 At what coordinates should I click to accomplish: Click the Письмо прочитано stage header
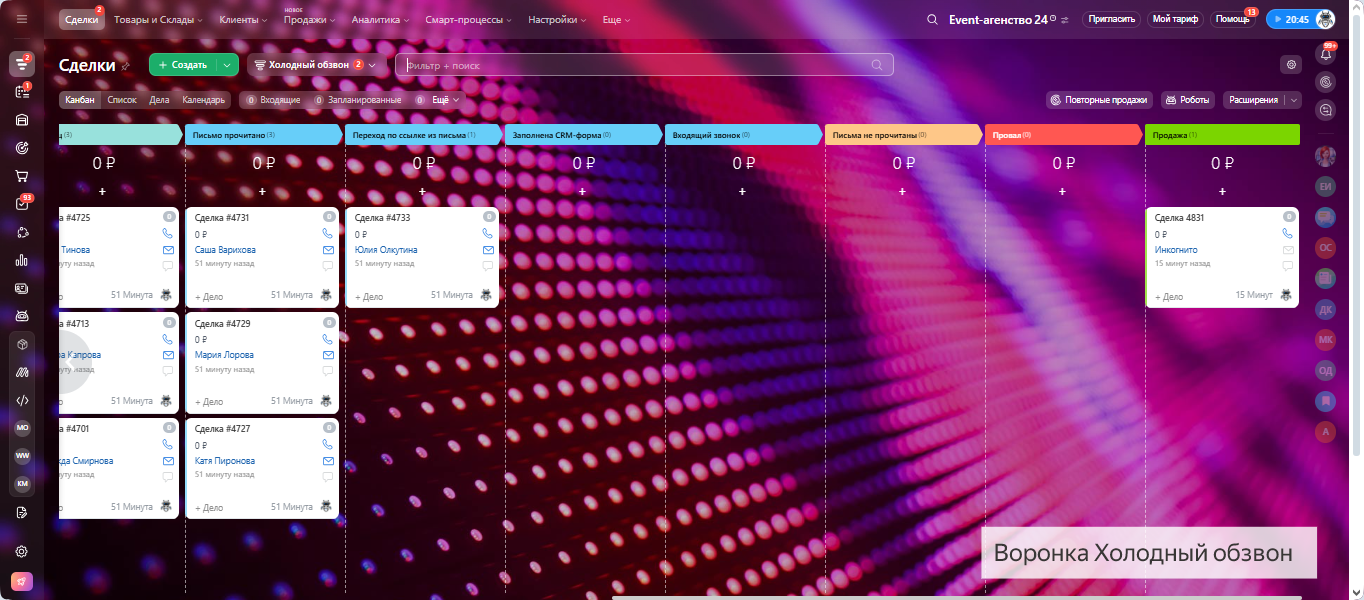pos(263,134)
